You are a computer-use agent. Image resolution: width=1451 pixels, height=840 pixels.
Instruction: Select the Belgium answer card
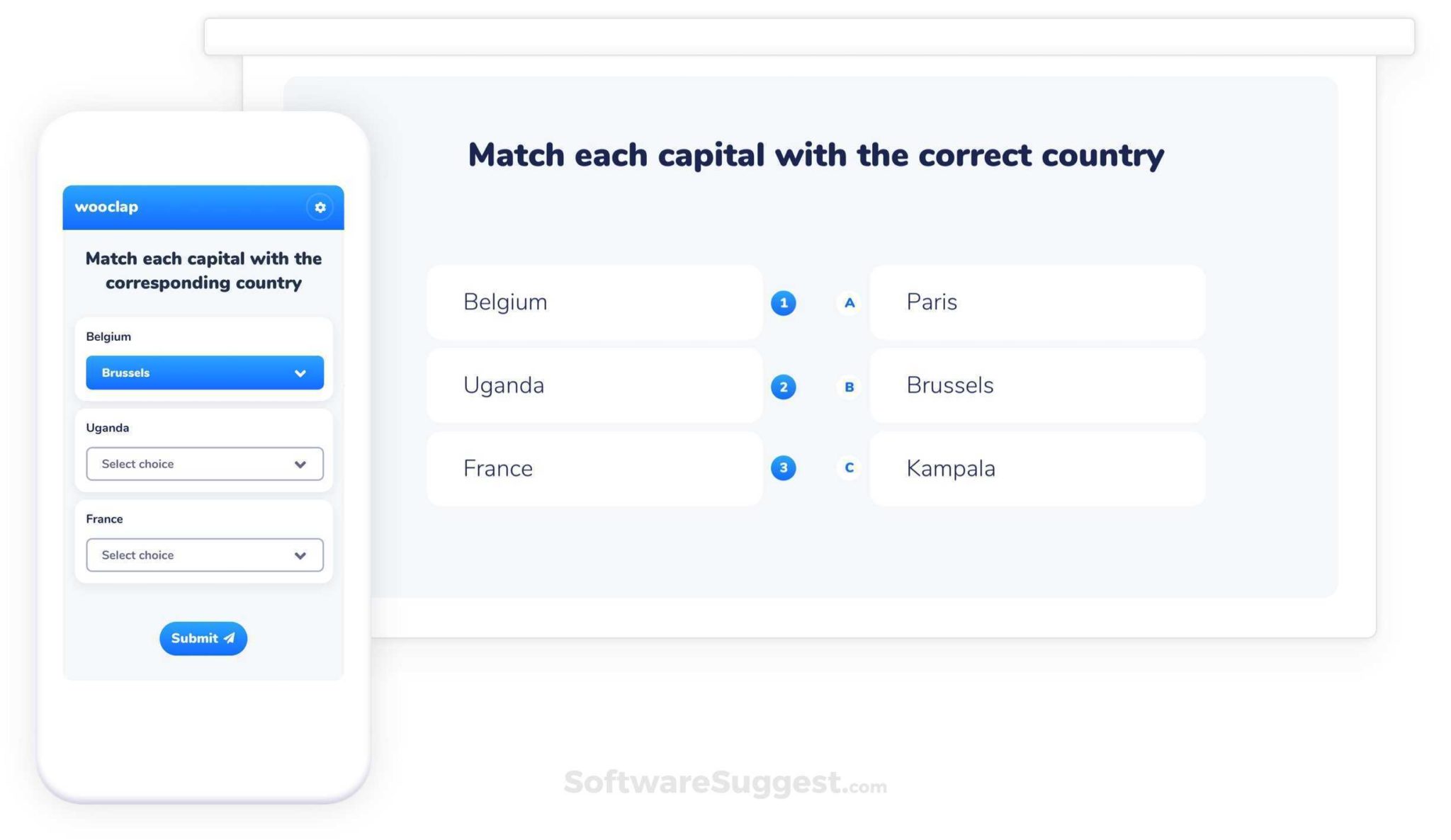(x=594, y=302)
